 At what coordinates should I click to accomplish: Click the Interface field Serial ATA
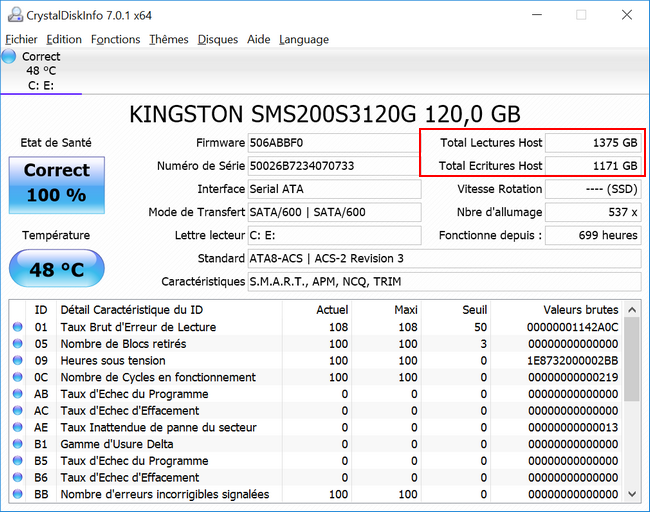click(334, 189)
